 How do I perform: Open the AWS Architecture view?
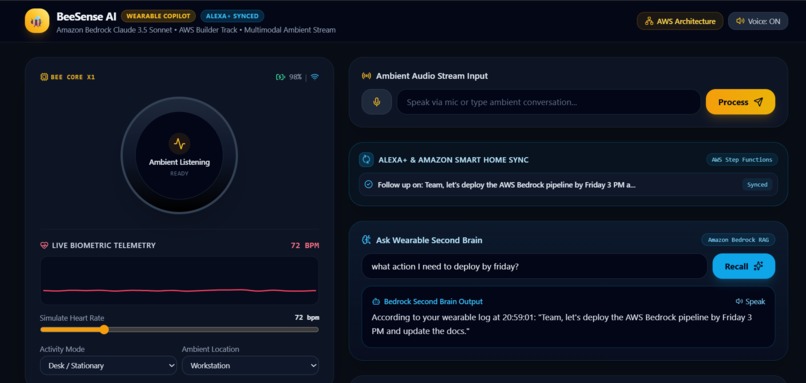point(680,21)
